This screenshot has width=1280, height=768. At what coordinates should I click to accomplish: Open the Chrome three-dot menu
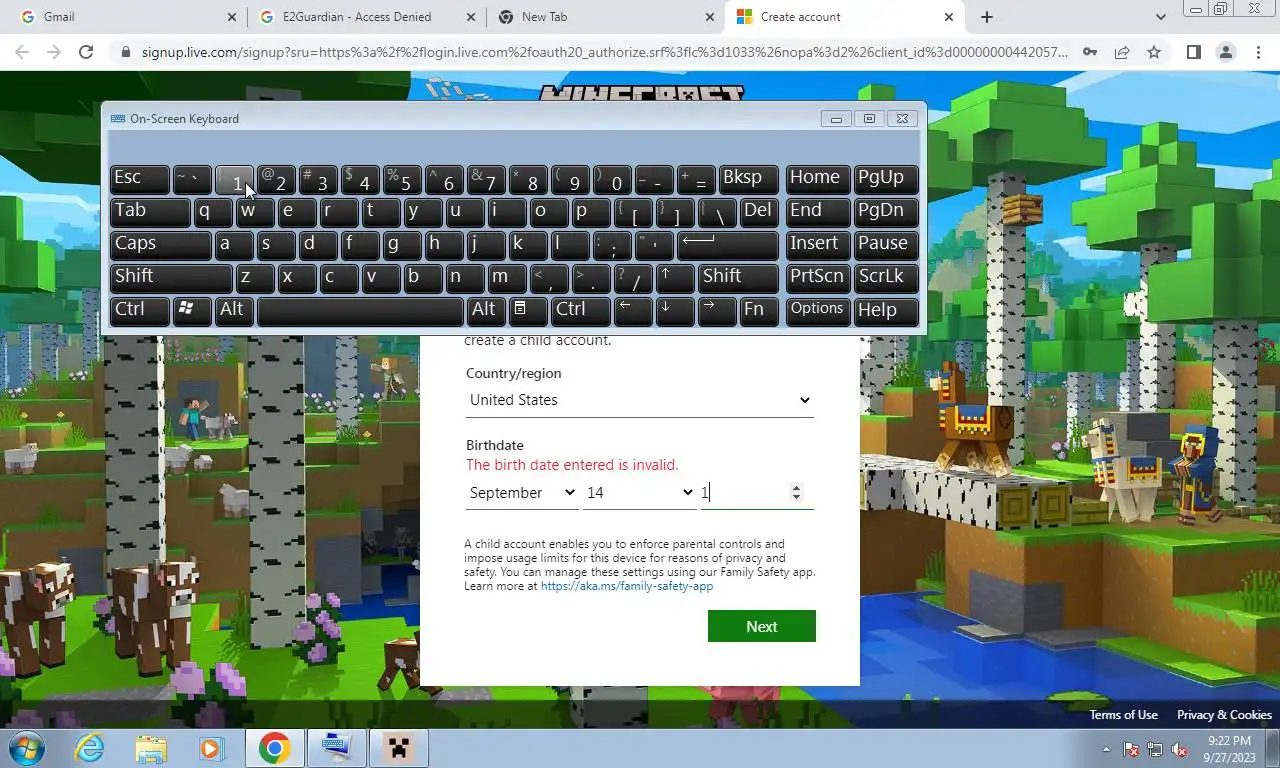pos(1258,52)
